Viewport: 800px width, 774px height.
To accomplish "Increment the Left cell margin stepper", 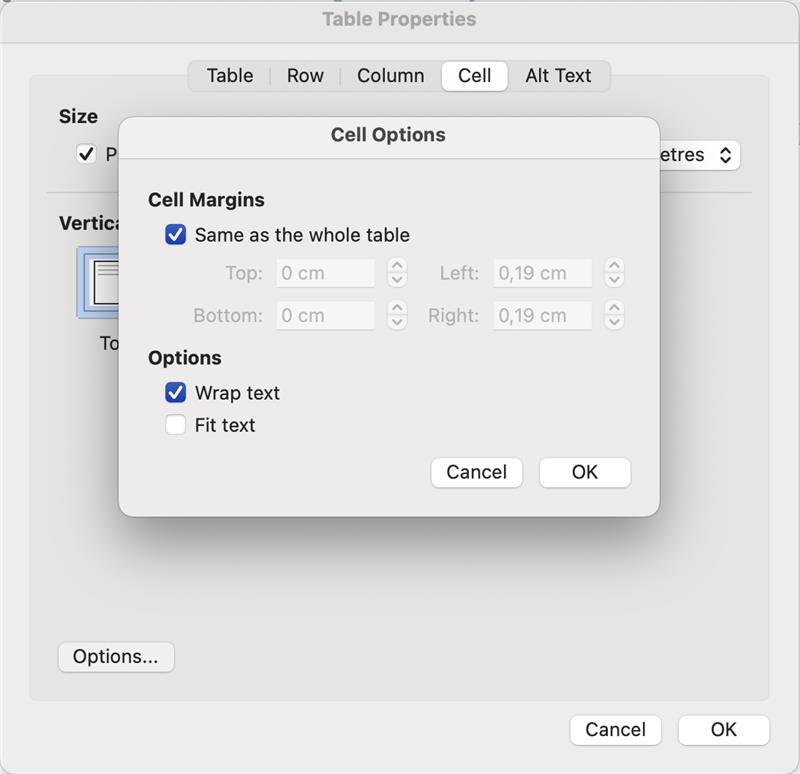I will pyautogui.click(x=614, y=267).
